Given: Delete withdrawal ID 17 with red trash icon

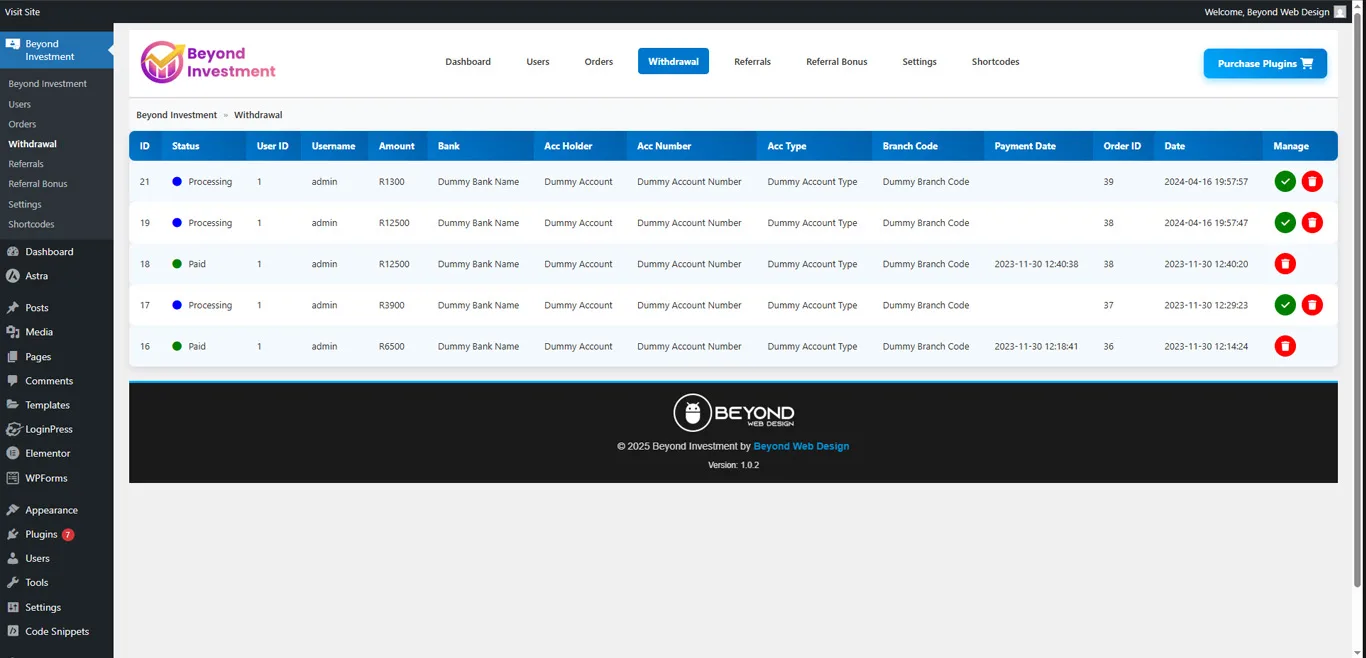Looking at the screenshot, I should click(1312, 305).
